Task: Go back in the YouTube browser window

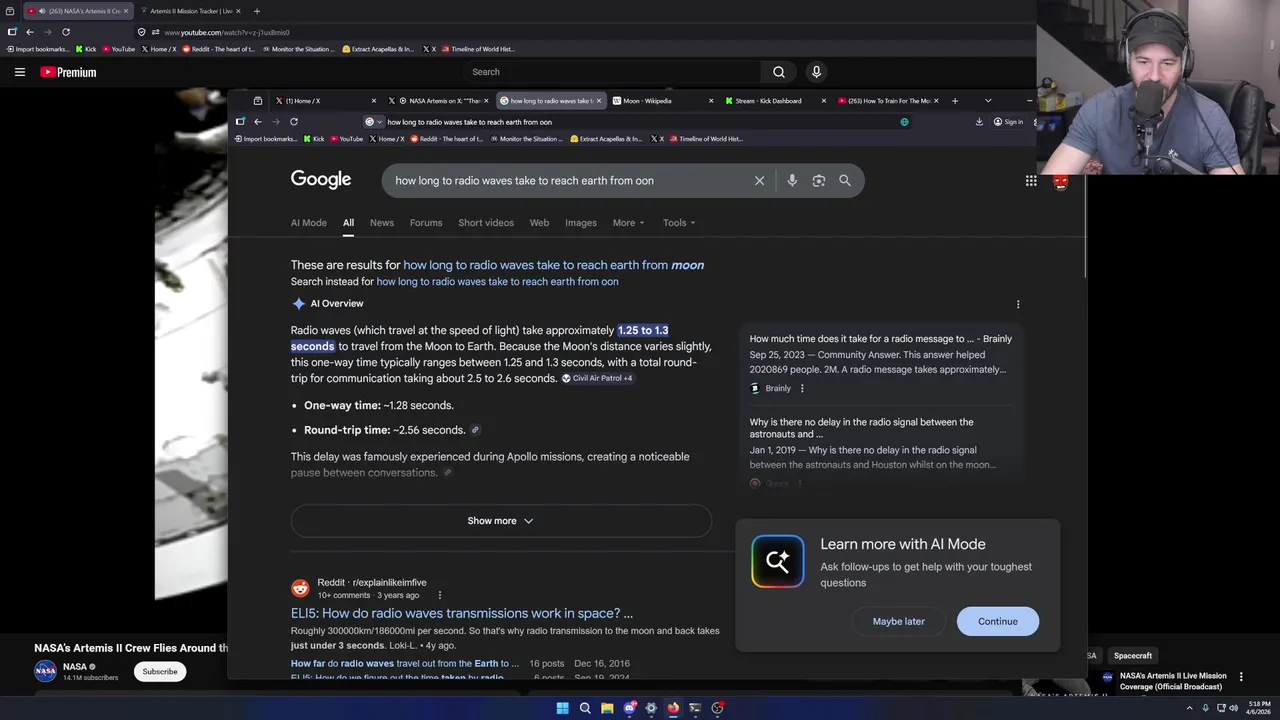Action: (30, 32)
